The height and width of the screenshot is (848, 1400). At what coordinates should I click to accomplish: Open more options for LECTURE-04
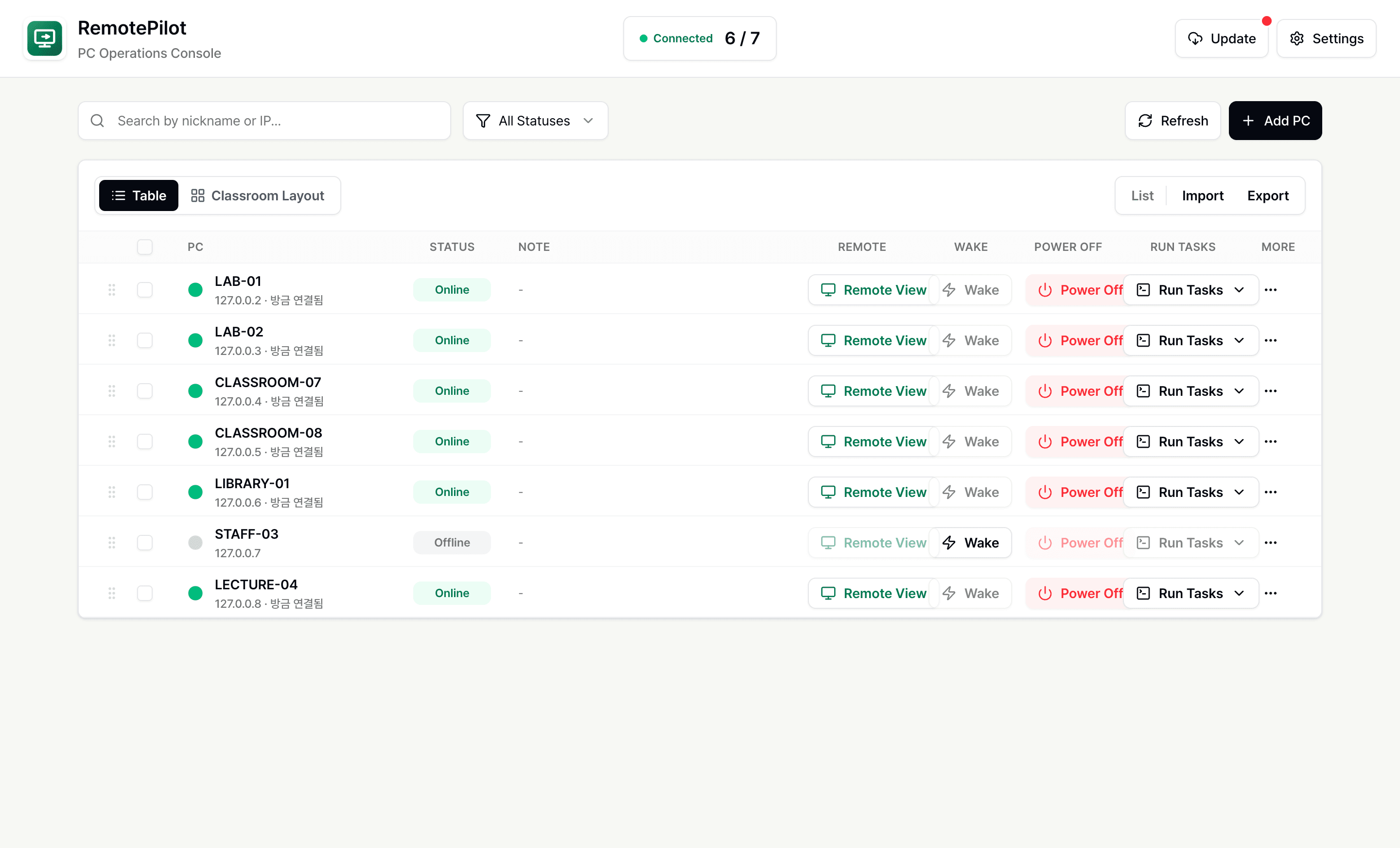(x=1271, y=593)
